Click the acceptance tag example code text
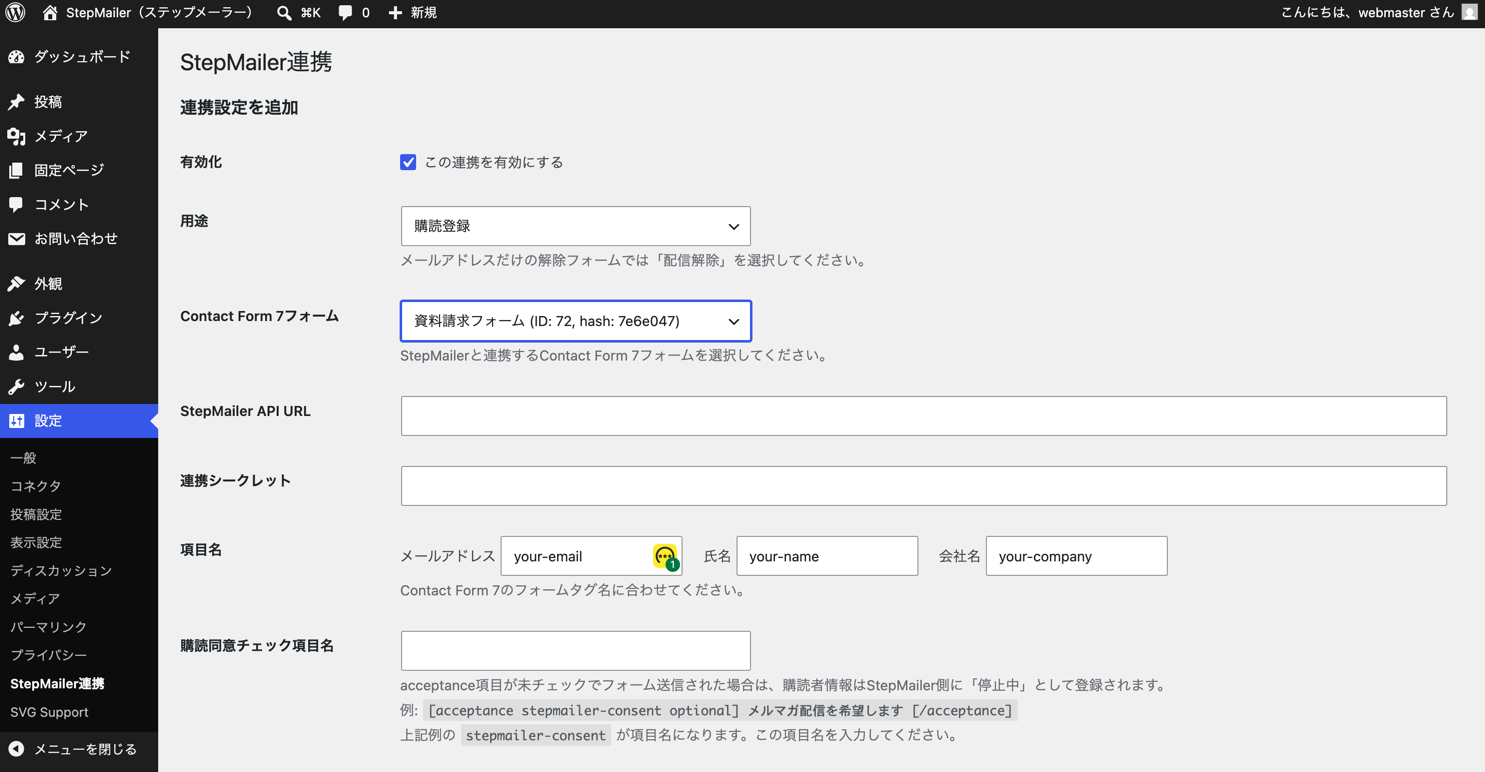This screenshot has width=1485, height=772. 720,711
